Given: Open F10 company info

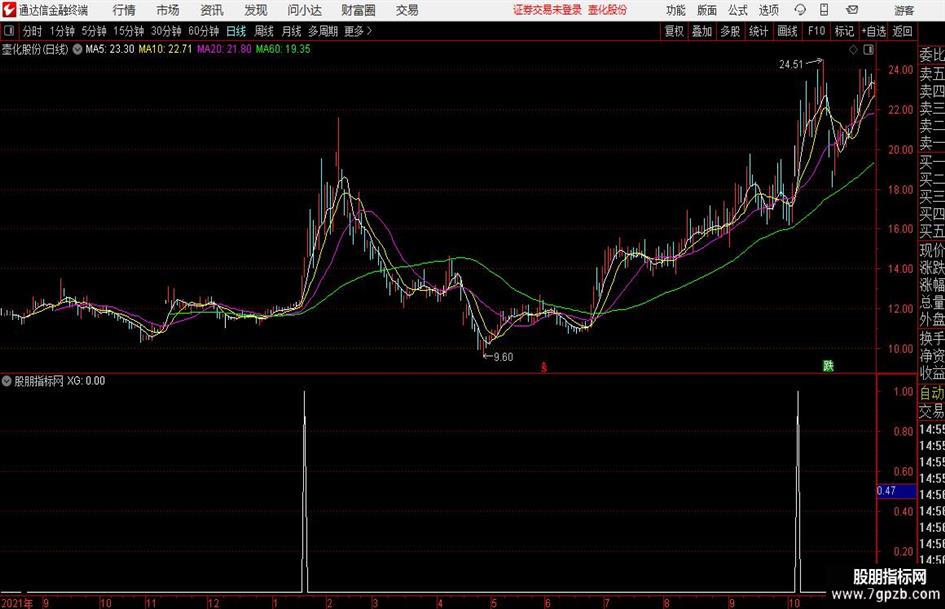Looking at the screenshot, I should pos(817,31).
